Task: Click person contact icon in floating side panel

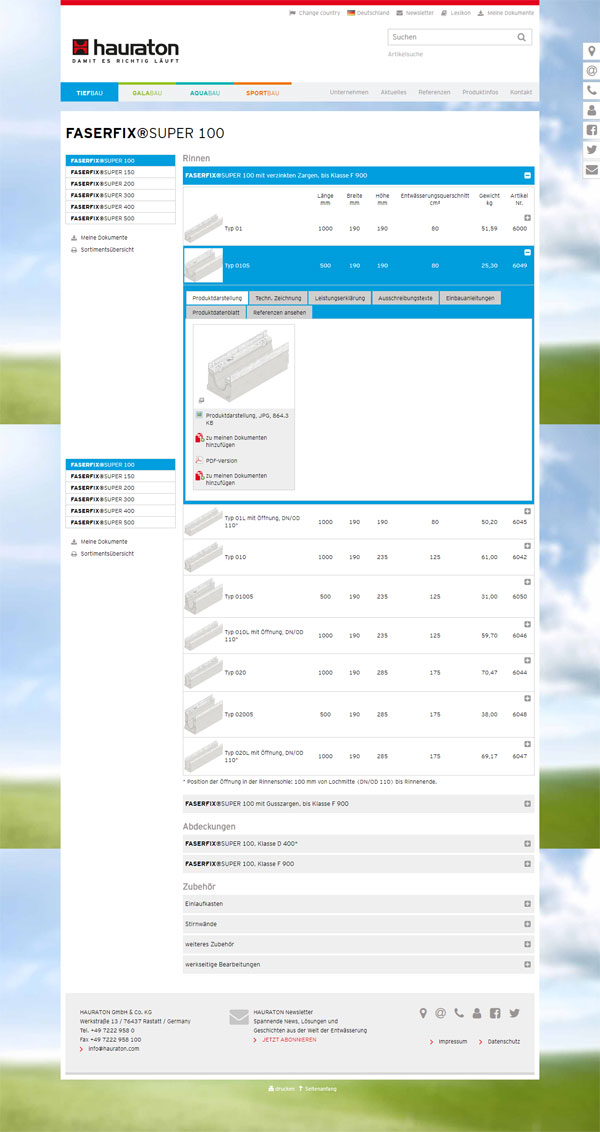Action: (x=591, y=110)
